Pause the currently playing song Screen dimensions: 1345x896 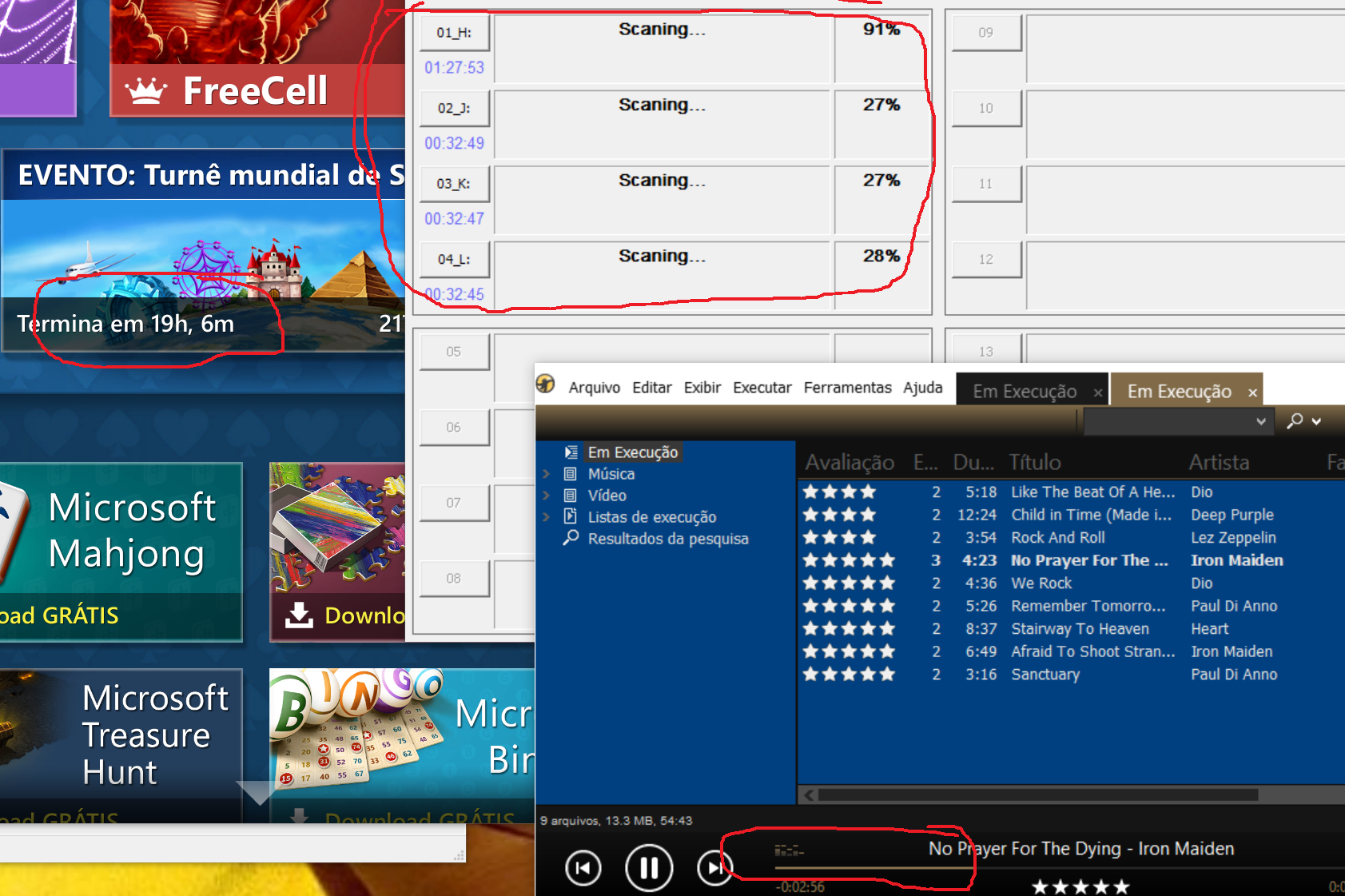(x=649, y=868)
